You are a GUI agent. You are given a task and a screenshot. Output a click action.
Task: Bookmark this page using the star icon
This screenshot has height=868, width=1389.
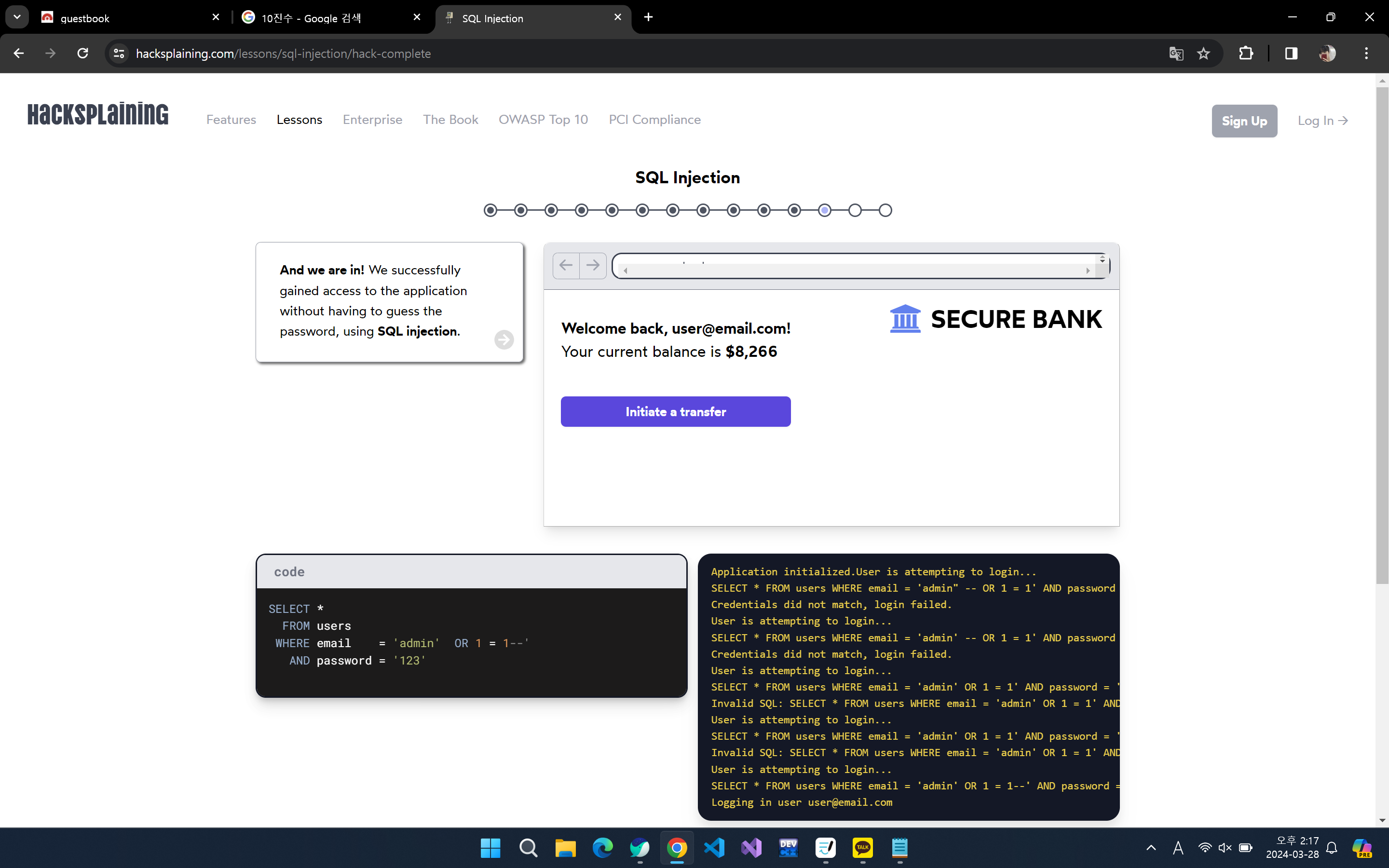pos(1204,54)
